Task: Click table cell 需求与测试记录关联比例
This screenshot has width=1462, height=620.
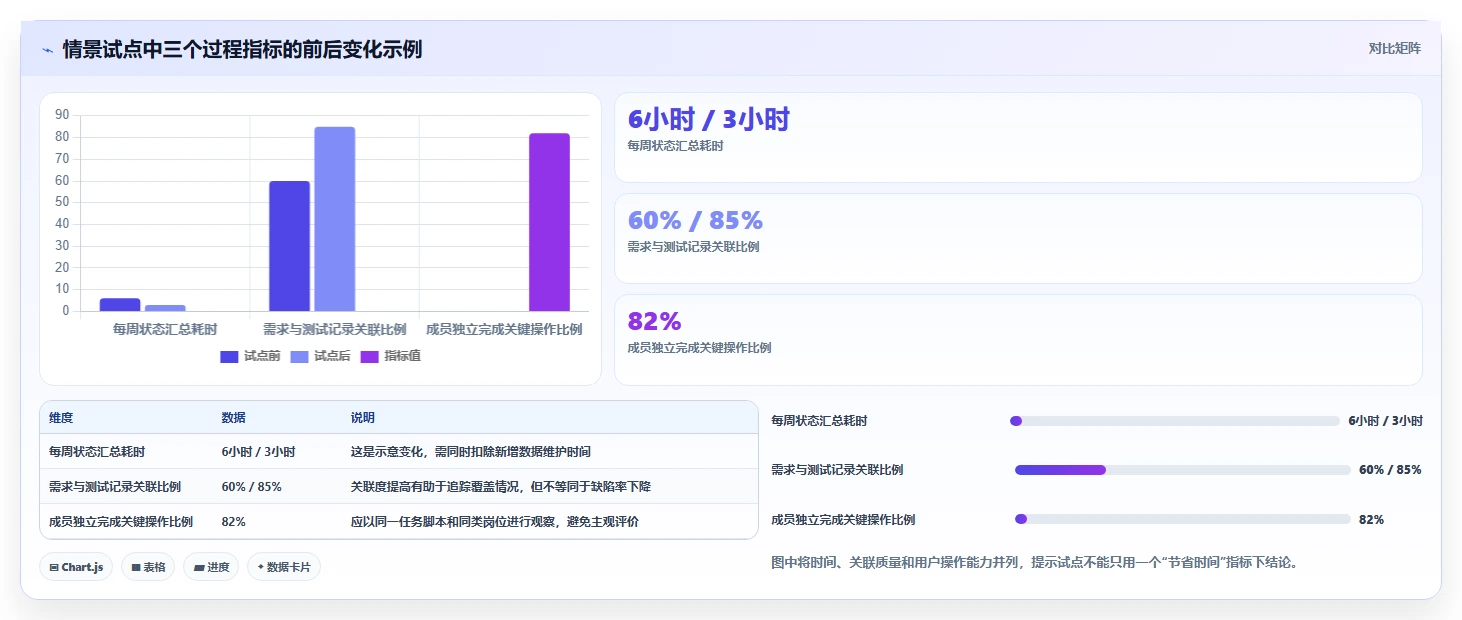Action: click(x=115, y=487)
